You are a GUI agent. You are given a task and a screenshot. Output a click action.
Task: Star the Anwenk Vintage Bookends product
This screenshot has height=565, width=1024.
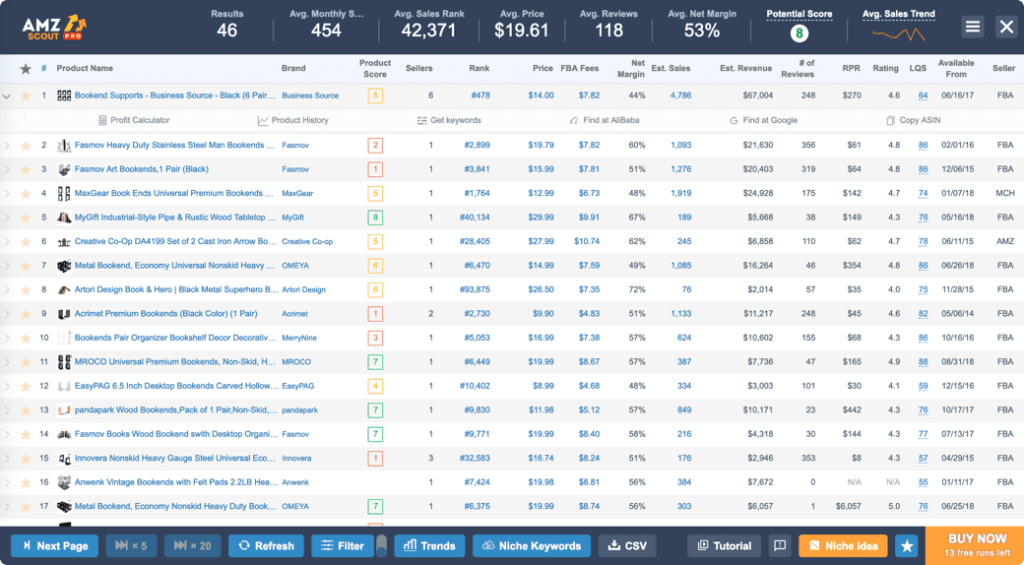point(25,483)
